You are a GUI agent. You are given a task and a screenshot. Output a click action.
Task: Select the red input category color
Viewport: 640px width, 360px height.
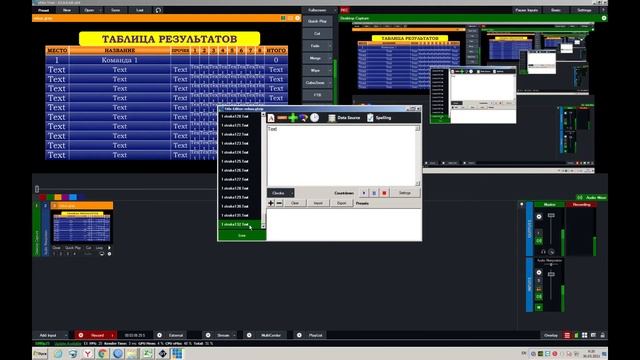pyautogui.click(x=42, y=197)
